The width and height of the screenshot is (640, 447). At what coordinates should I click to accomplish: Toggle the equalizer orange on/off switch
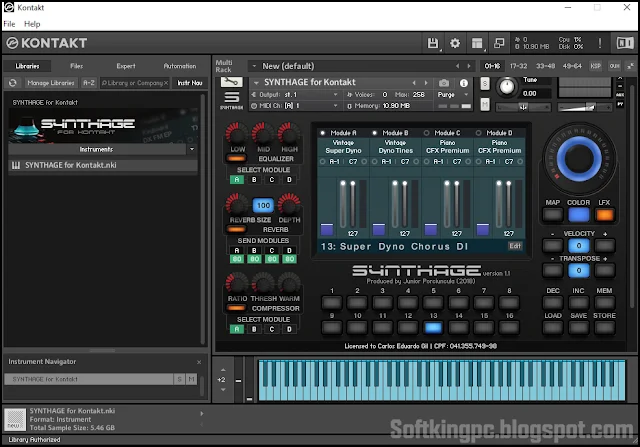coord(236,158)
